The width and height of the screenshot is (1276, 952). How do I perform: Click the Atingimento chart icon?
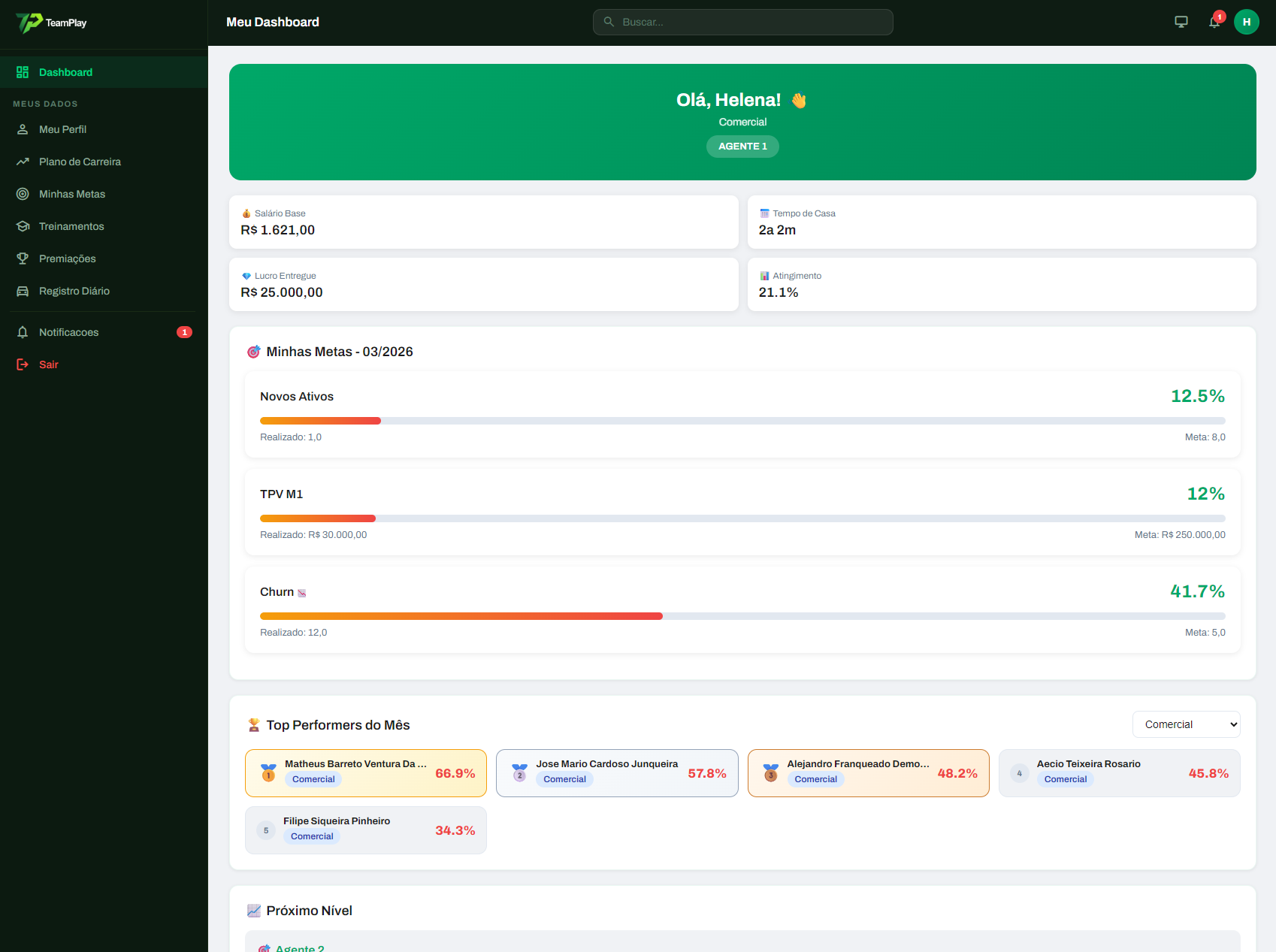(x=764, y=276)
